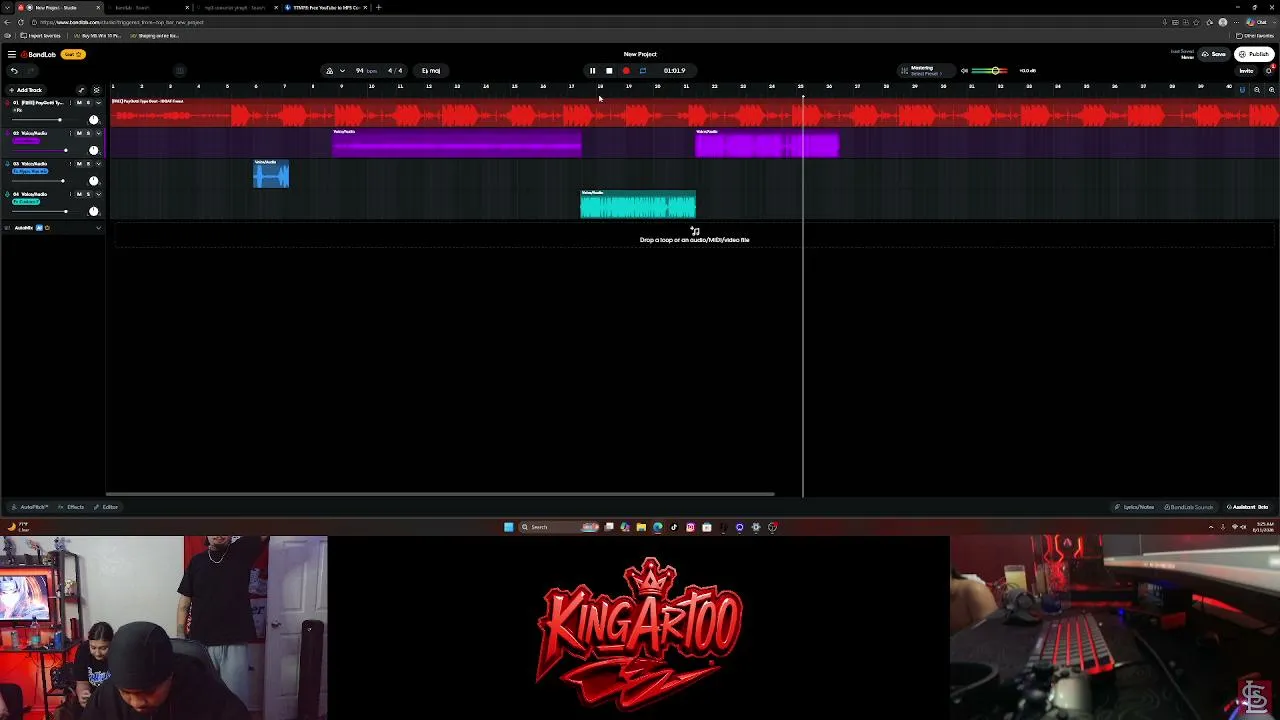Edit the 94 bpm tempo field
The width and height of the screenshot is (1280, 720).
(x=366, y=71)
